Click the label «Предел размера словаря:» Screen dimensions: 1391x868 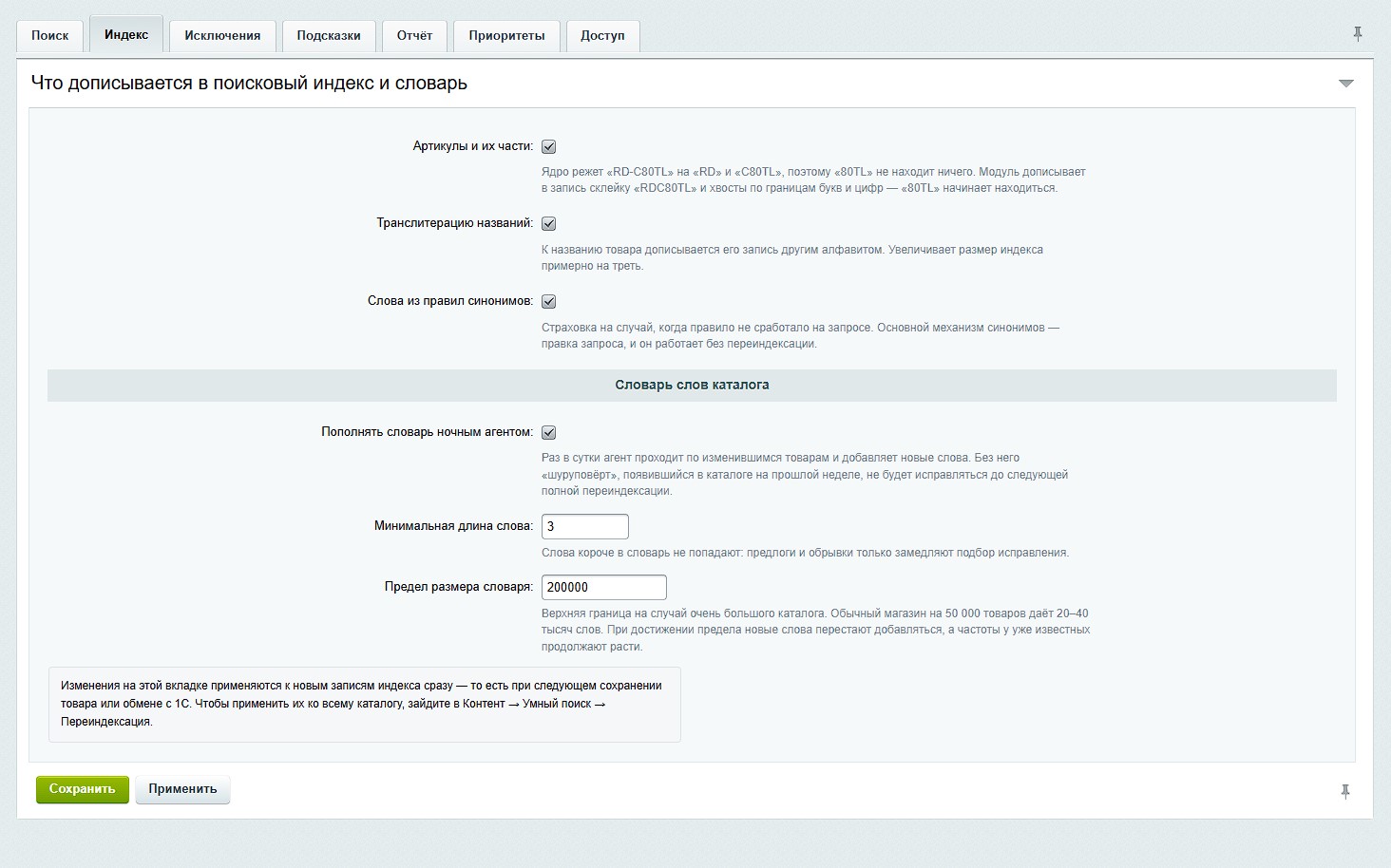[459, 587]
